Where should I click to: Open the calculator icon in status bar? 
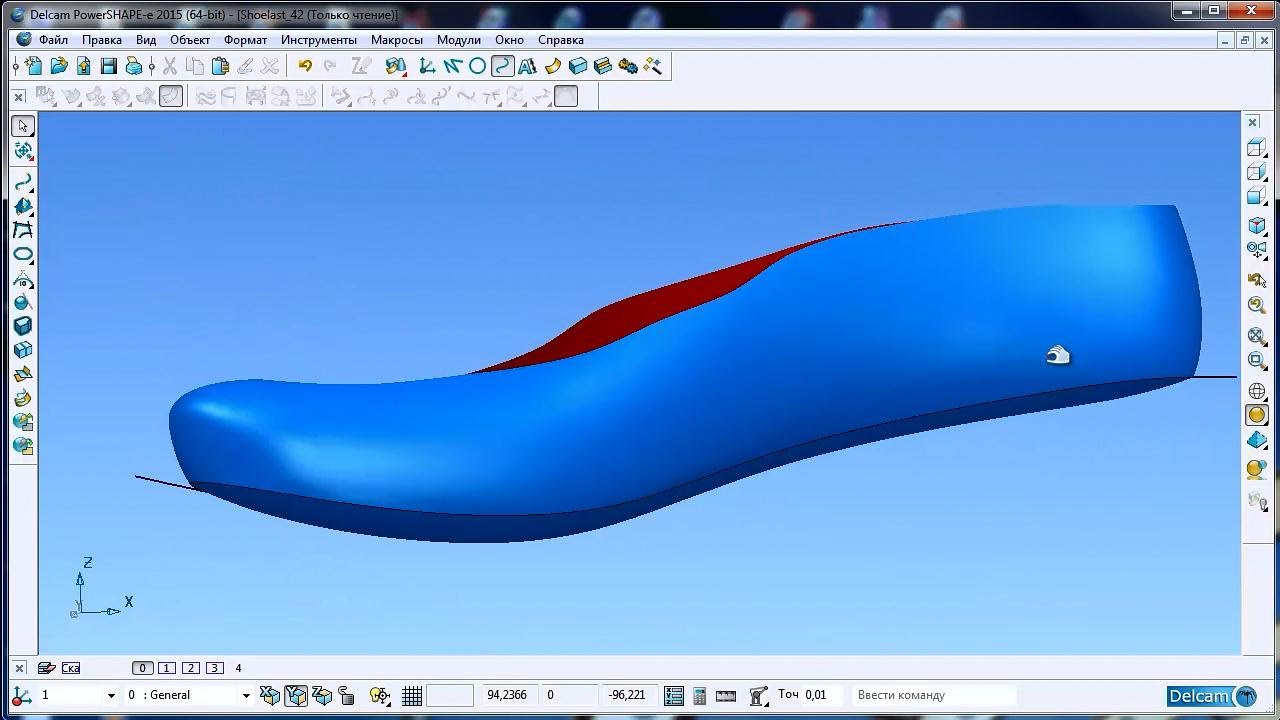tap(700, 695)
